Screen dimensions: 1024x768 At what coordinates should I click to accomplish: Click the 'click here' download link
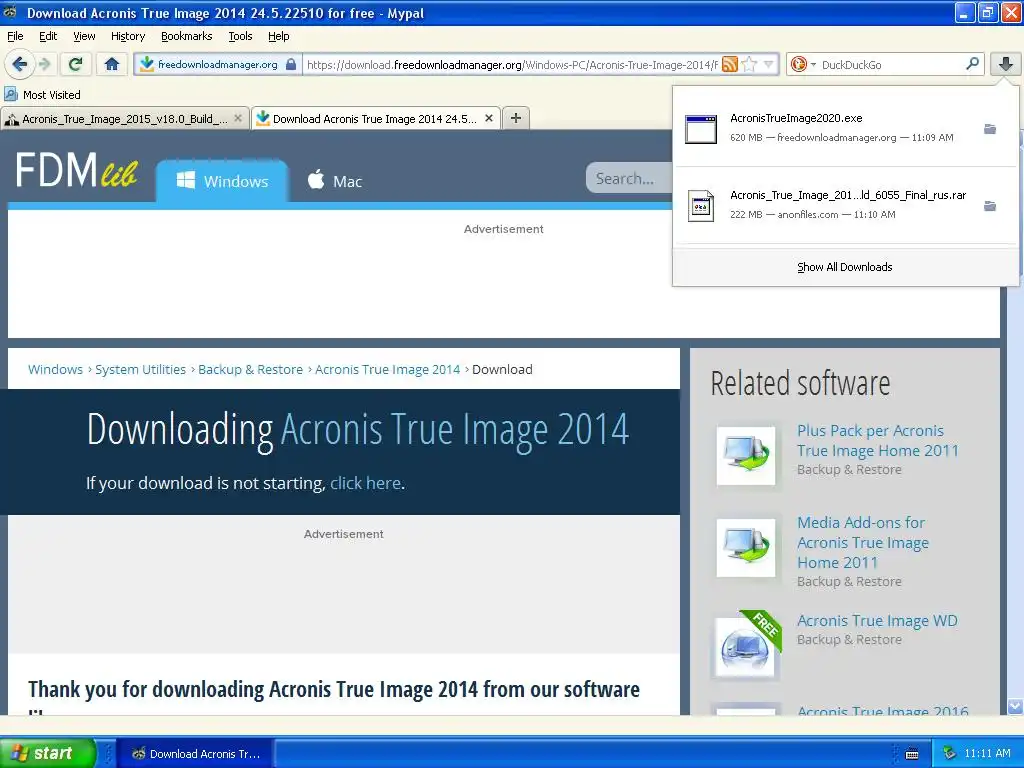coord(365,483)
